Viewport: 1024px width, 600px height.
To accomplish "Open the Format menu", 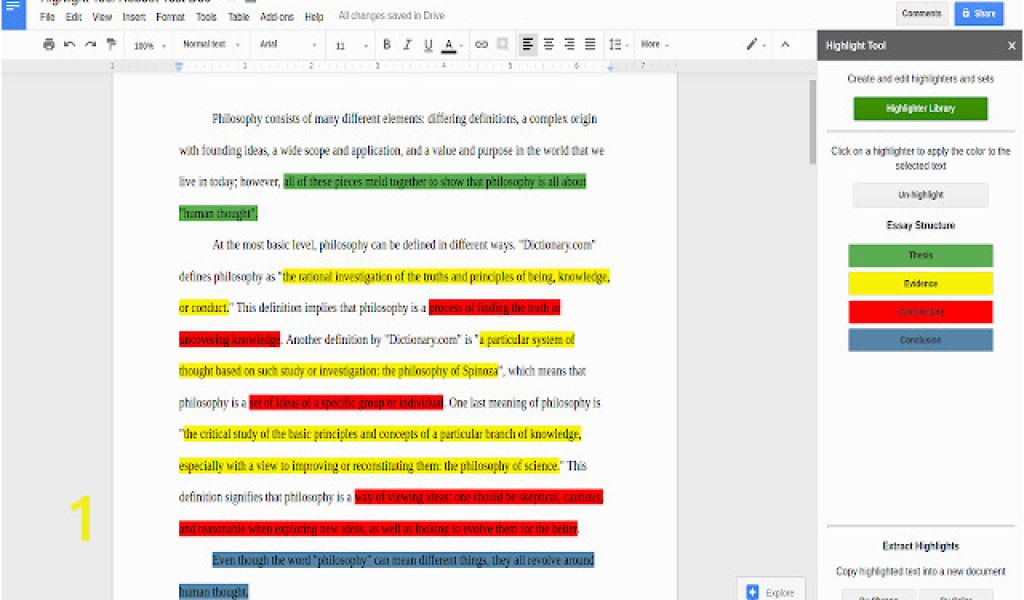I will coord(170,17).
